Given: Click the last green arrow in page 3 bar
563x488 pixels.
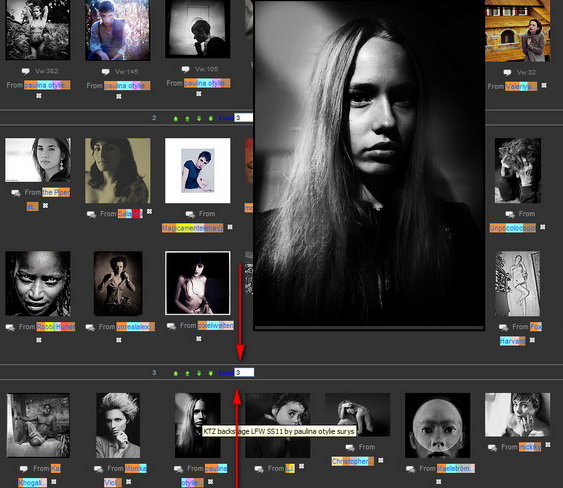Looking at the screenshot, I should [x=211, y=373].
